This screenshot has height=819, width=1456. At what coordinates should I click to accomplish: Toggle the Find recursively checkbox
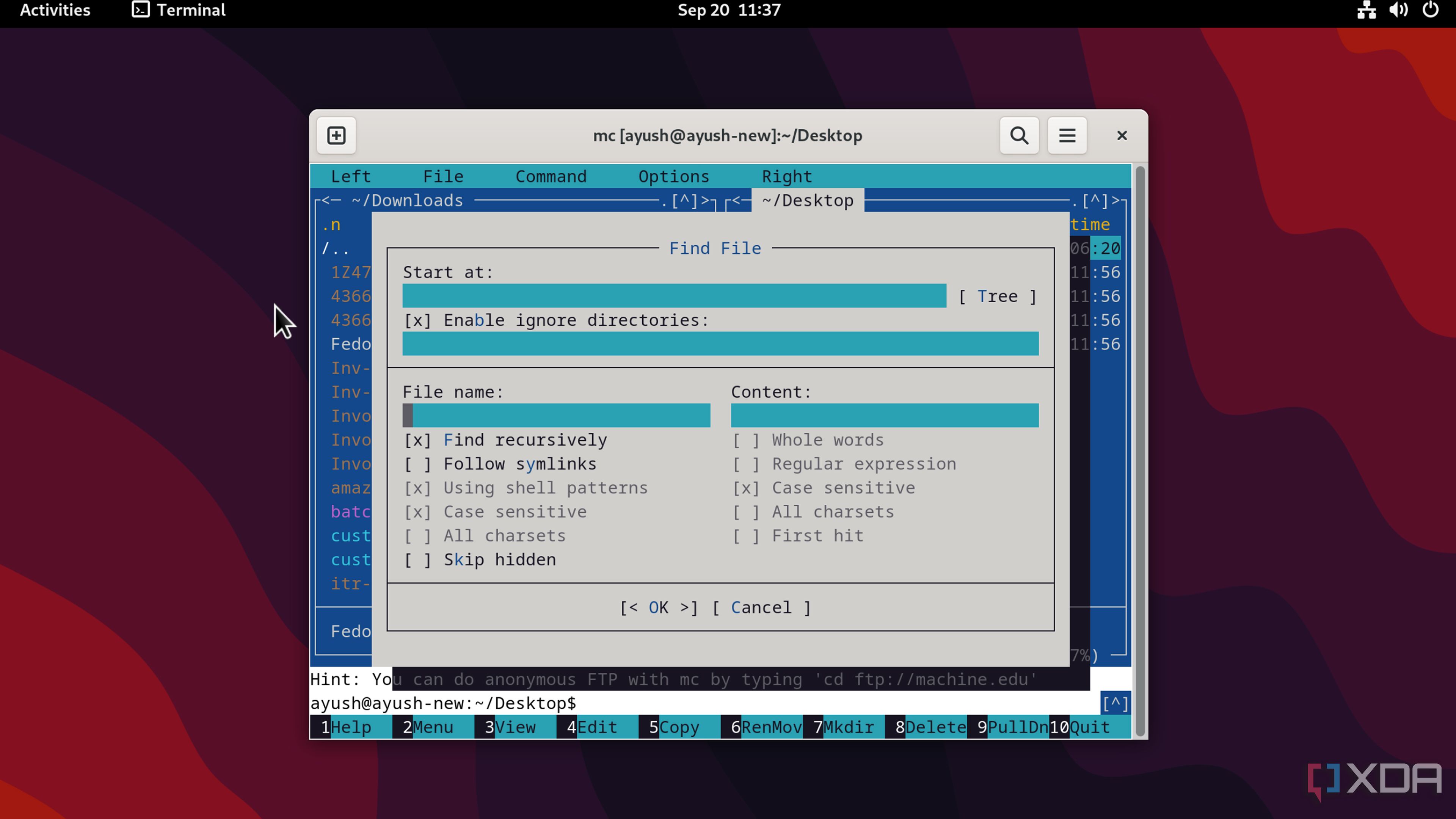[418, 440]
